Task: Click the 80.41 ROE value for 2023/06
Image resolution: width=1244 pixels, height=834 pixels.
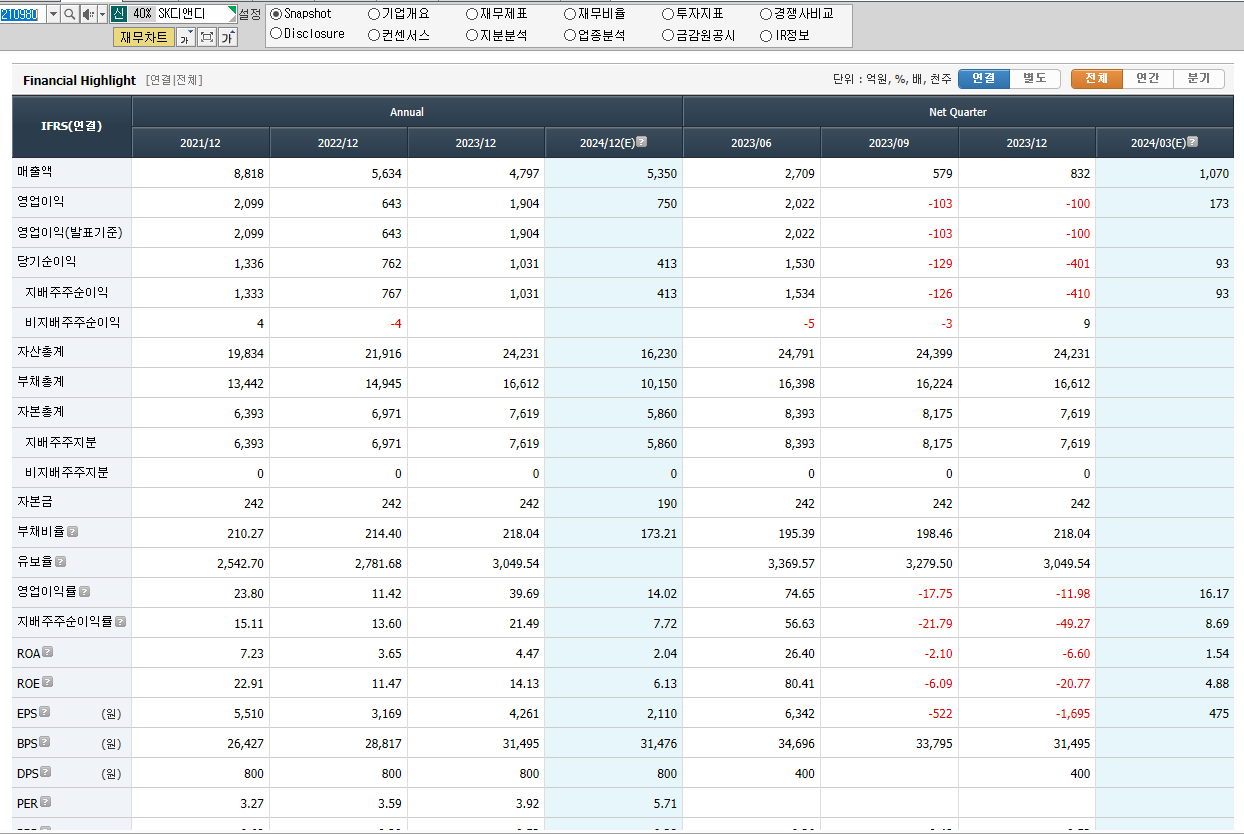Action: (x=800, y=684)
